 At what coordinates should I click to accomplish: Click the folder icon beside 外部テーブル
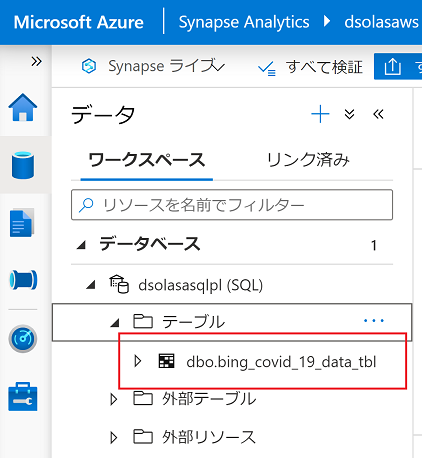coord(143,398)
